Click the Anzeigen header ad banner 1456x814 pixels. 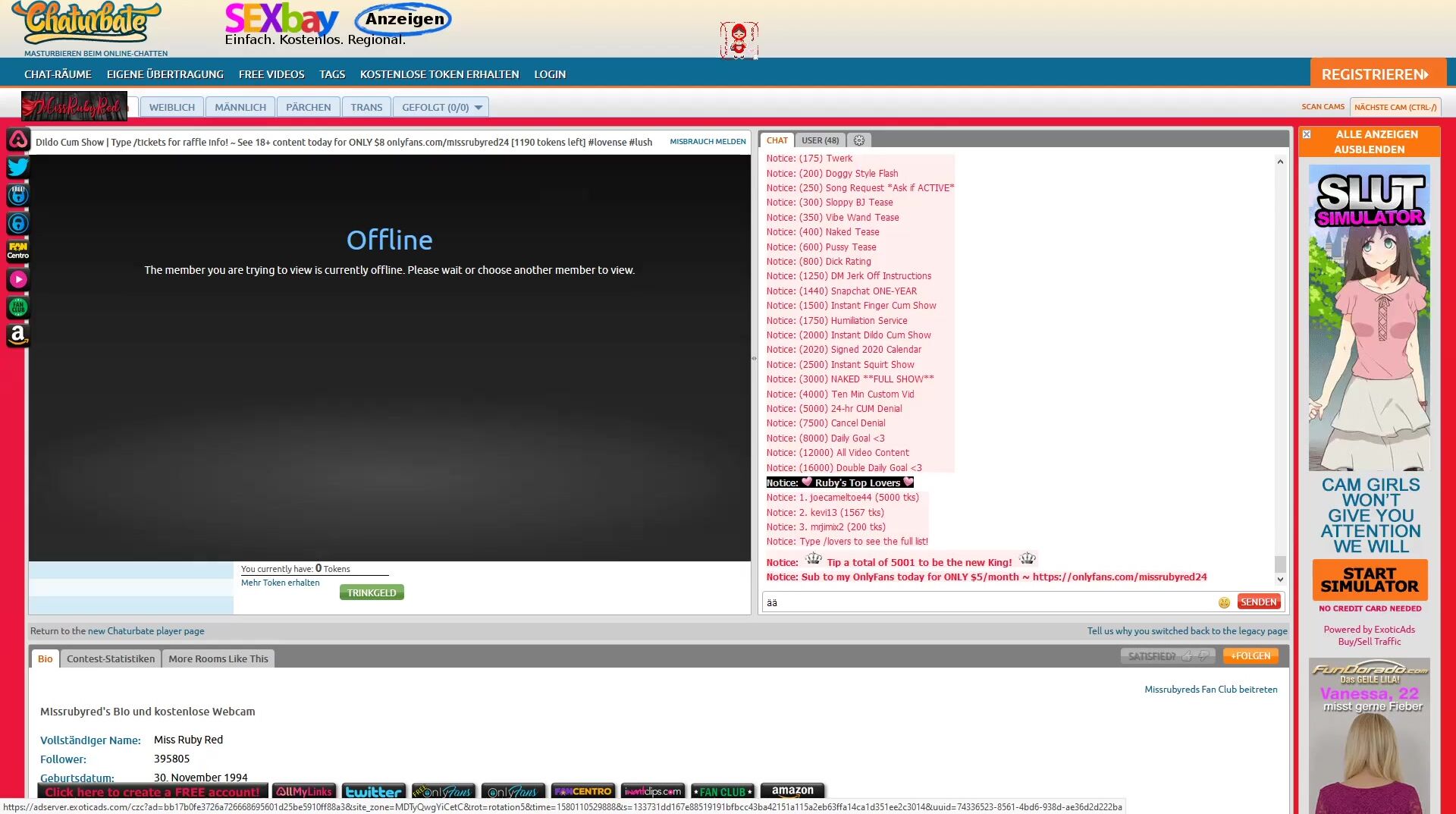(x=338, y=24)
